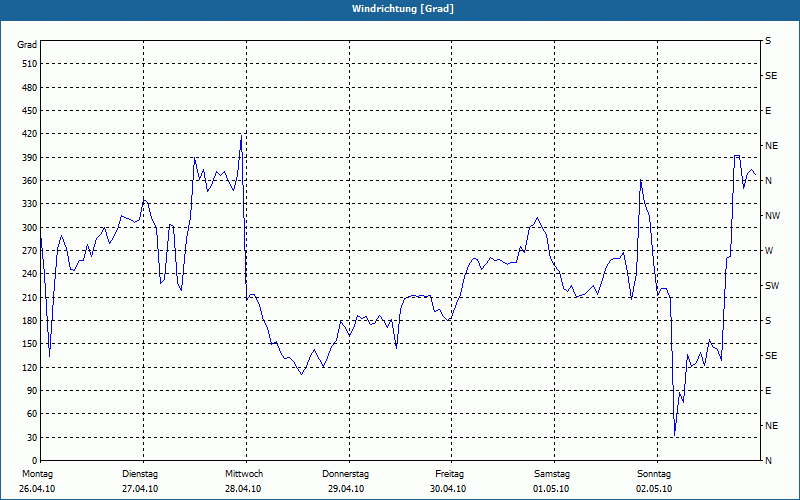Select the "N" compass label beside the 360 gridline
The width and height of the screenshot is (800, 500).
768,181
